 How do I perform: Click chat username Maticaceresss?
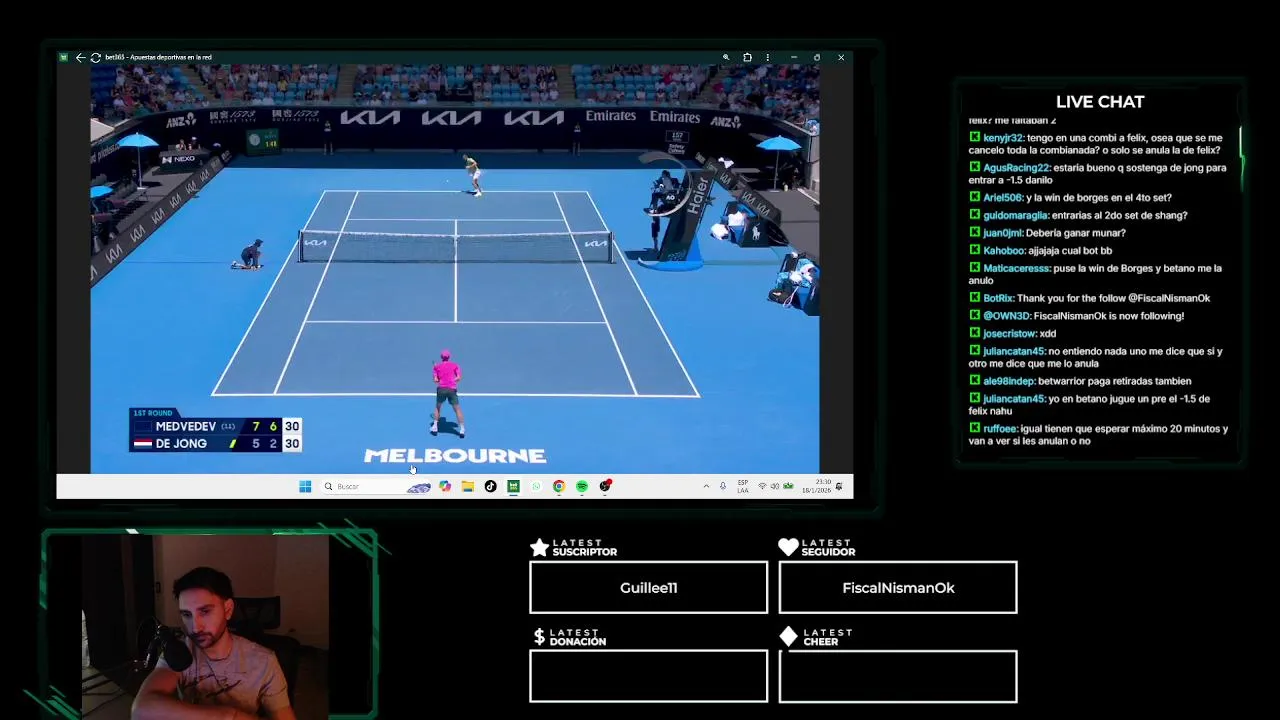tap(1017, 268)
